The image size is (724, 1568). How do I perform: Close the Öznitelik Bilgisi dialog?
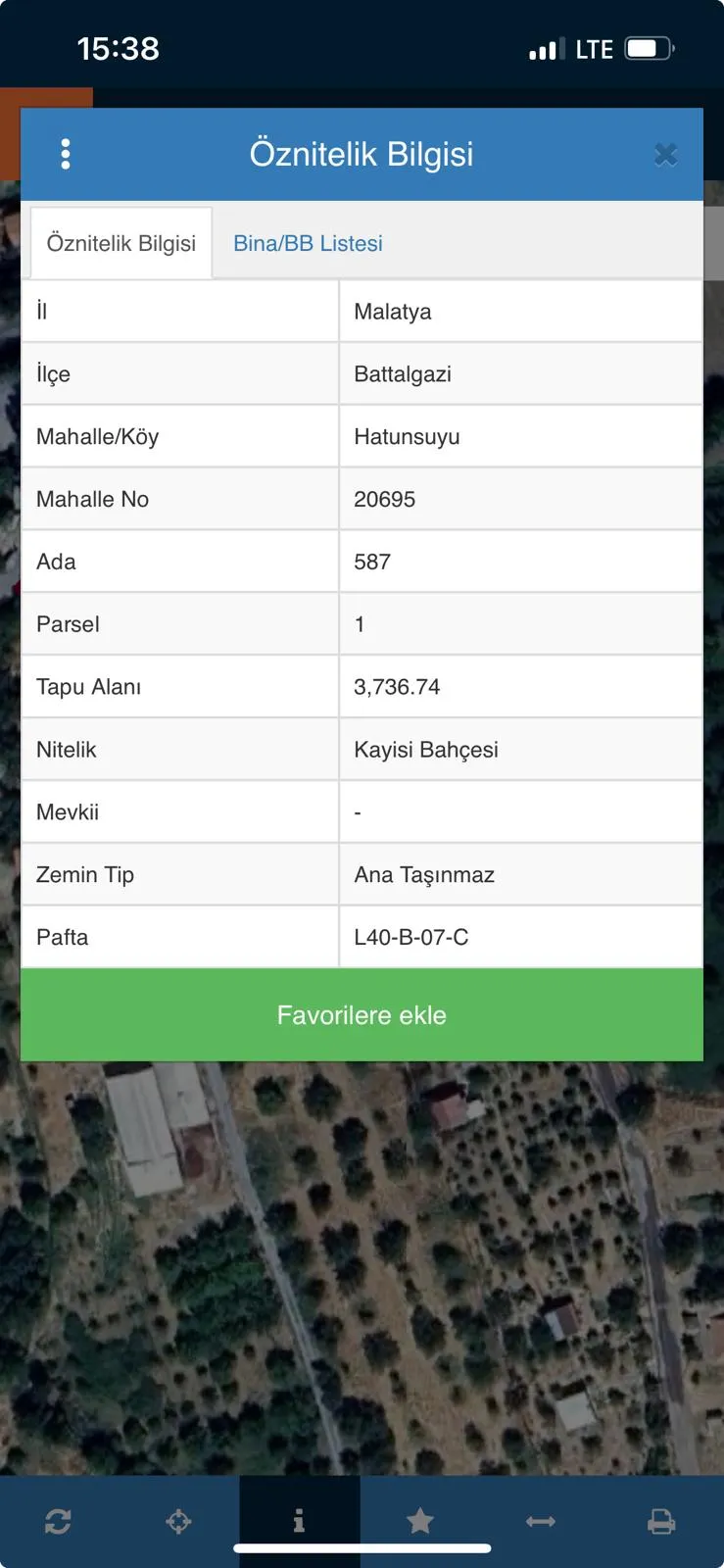tap(666, 155)
